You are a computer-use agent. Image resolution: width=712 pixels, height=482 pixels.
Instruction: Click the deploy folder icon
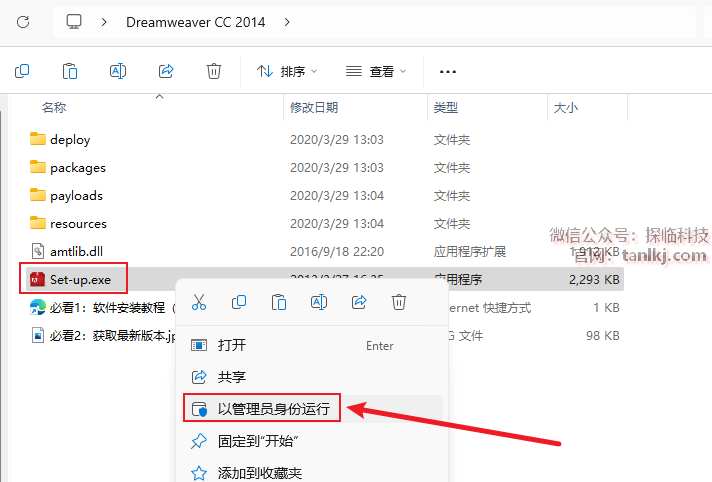point(38,139)
